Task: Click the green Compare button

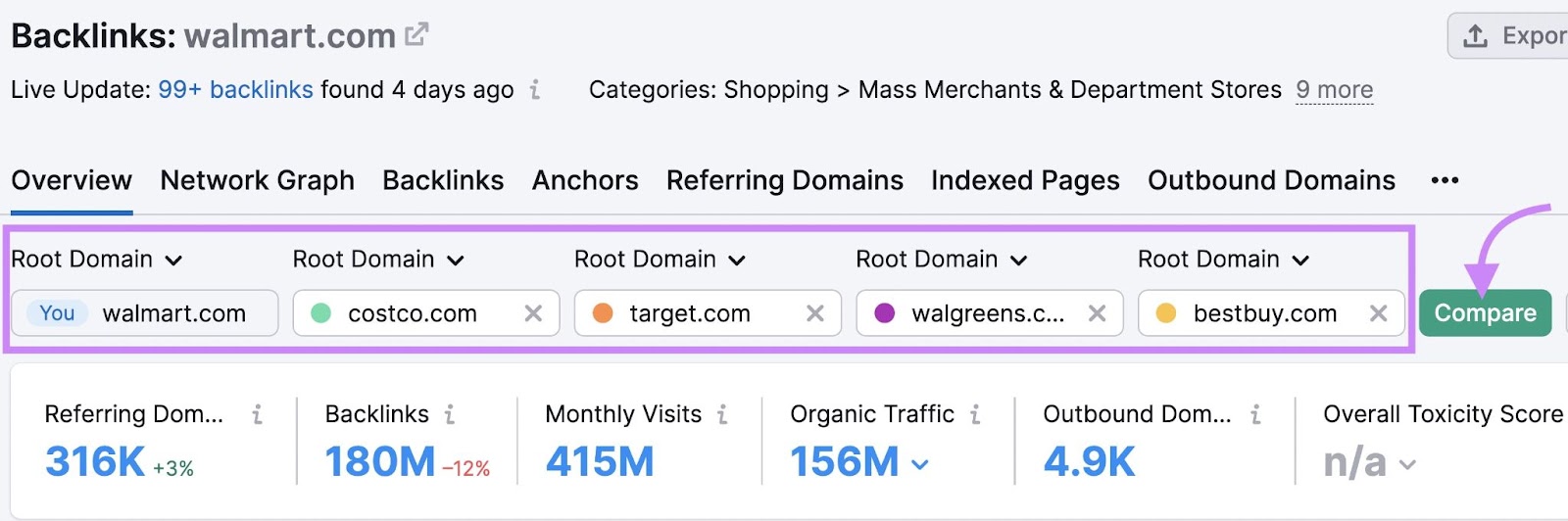Action: (1485, 313)
